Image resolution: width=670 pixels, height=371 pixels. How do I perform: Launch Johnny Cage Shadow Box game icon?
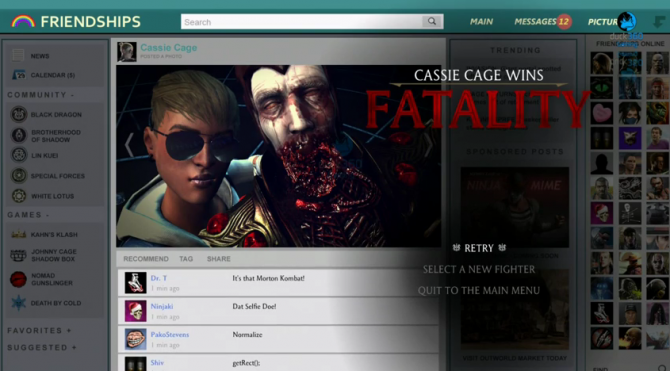click(x=19, y=255)
